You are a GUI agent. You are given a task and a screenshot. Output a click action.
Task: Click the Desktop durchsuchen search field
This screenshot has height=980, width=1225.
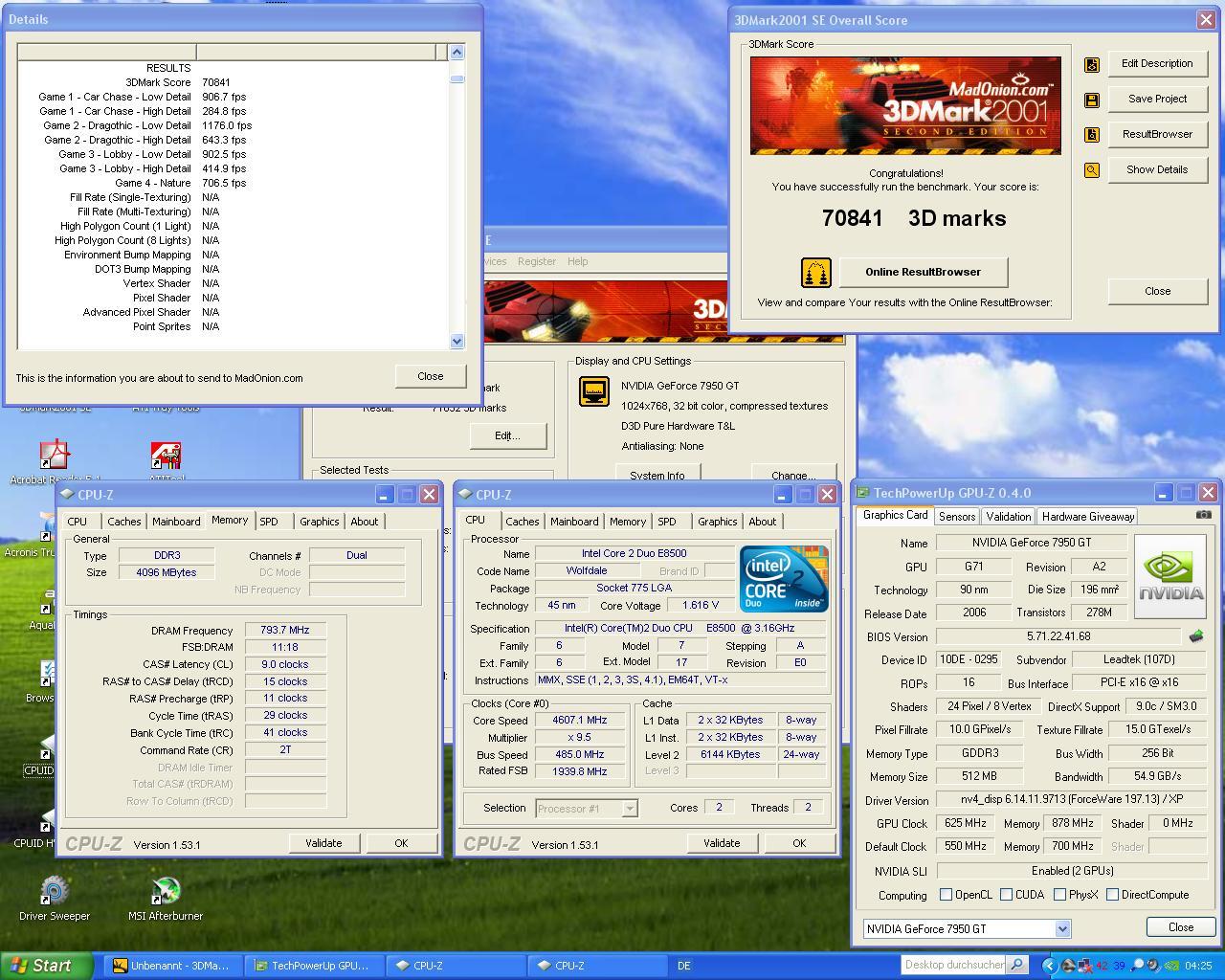pos(953,966)
